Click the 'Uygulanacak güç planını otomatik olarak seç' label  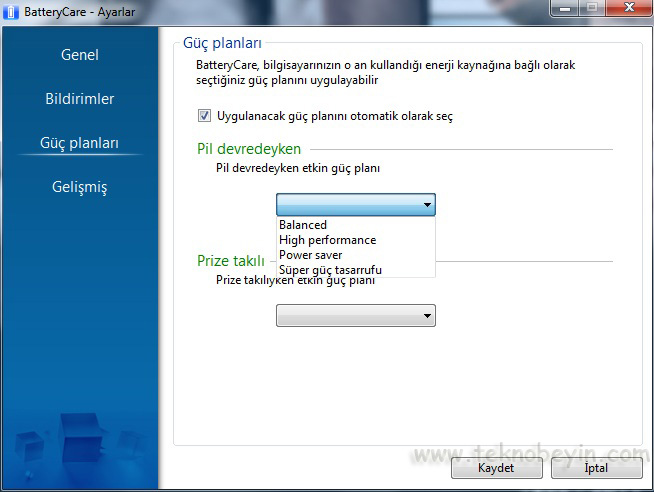[335, 116]
